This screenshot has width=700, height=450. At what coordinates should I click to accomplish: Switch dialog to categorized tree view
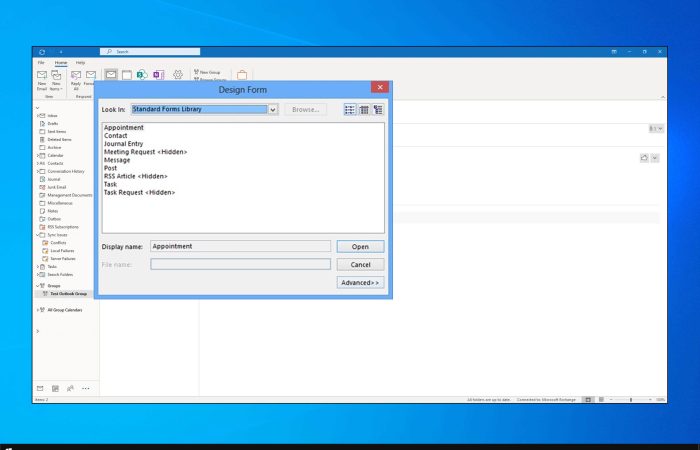[378, 109]
